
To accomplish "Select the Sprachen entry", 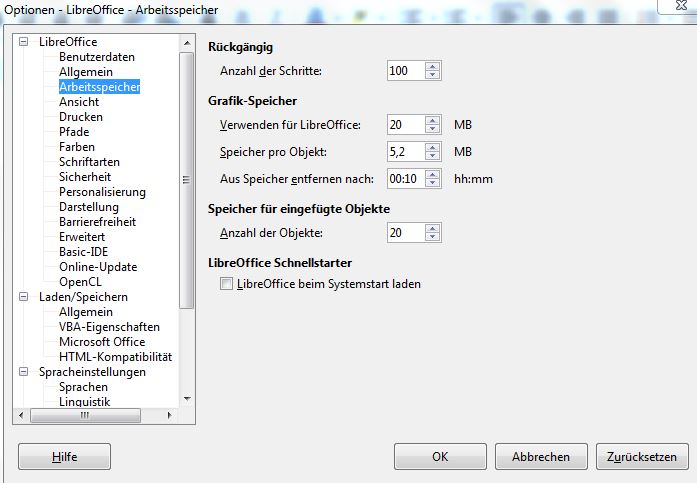I will pyautogui.click(x=83, y=387).
